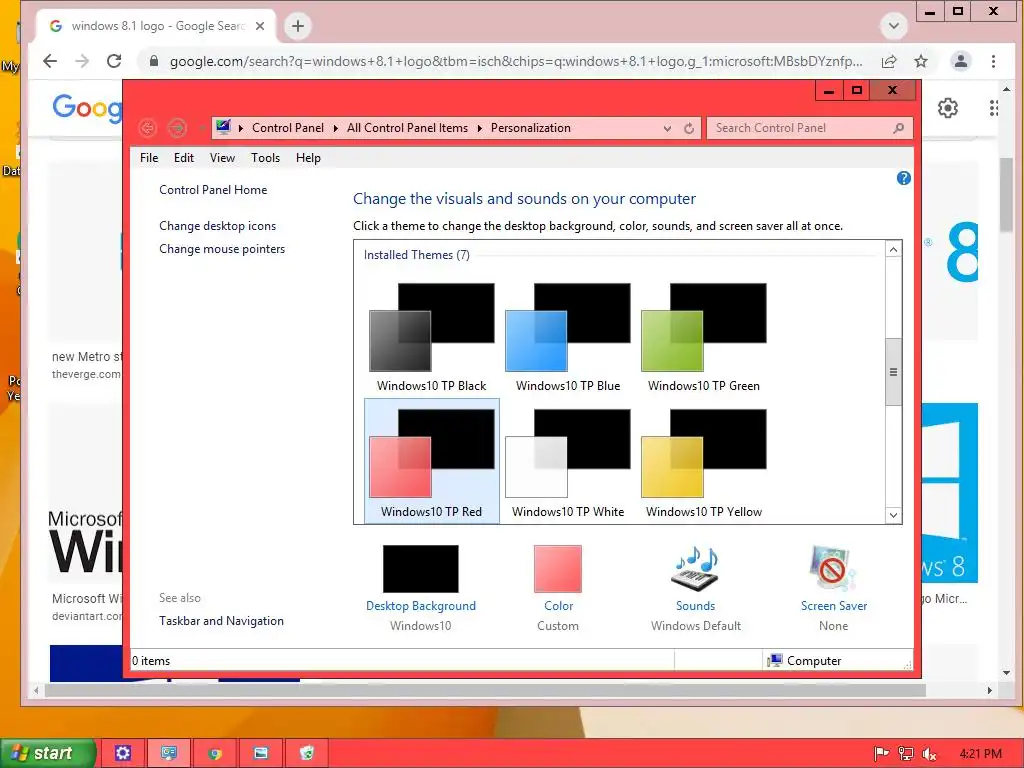Image resolution: width=1024 pixels, height=768 pixels.
Task: Open Taskbar and Navigation link
Action: pos(221,621)
